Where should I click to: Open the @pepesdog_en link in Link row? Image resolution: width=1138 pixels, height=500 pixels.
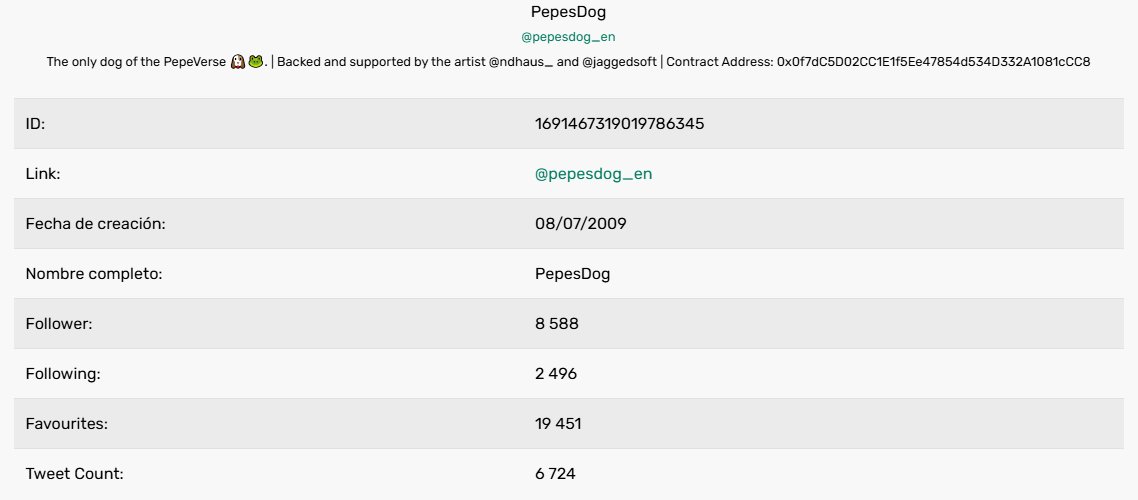pos(594,174)
